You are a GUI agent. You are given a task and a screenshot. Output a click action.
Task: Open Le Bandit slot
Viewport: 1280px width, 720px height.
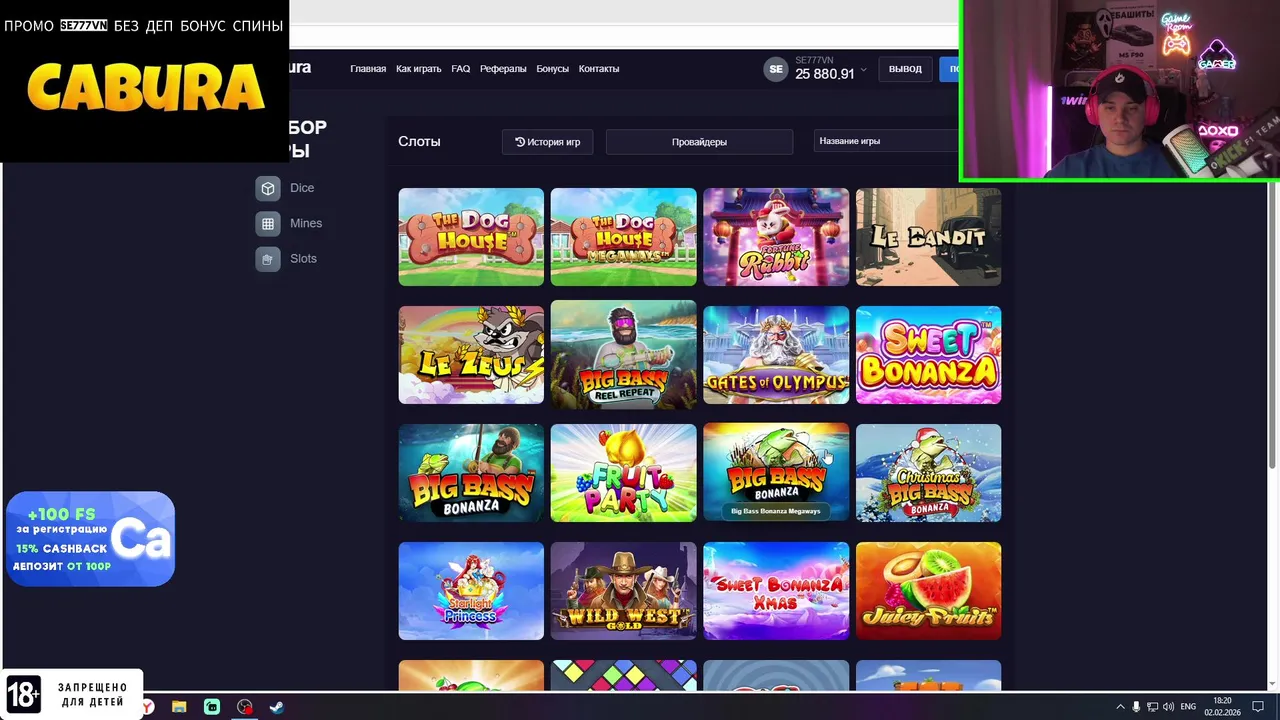928,237
